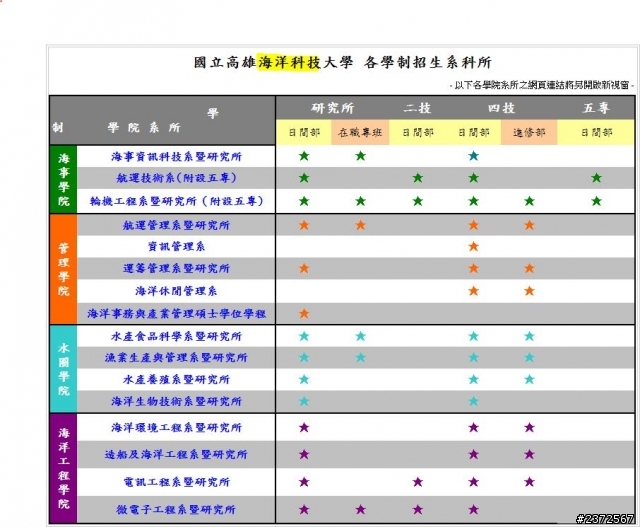Click the highlighted 海洋科技 text in title
Image resolution: width=640 pixels, height=527 pixels.
[289, 62]
